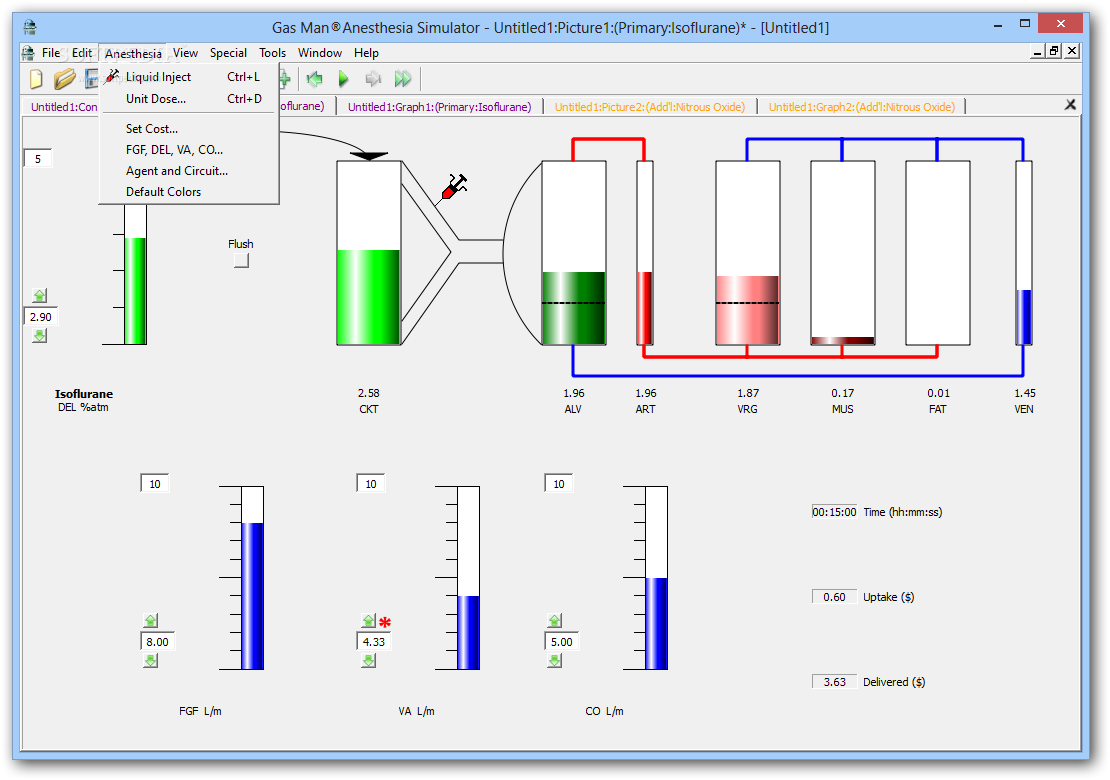Increase Isoflurane DEL with up arrow
This screenshot has height=780, width=1110.
coord(40,295)
